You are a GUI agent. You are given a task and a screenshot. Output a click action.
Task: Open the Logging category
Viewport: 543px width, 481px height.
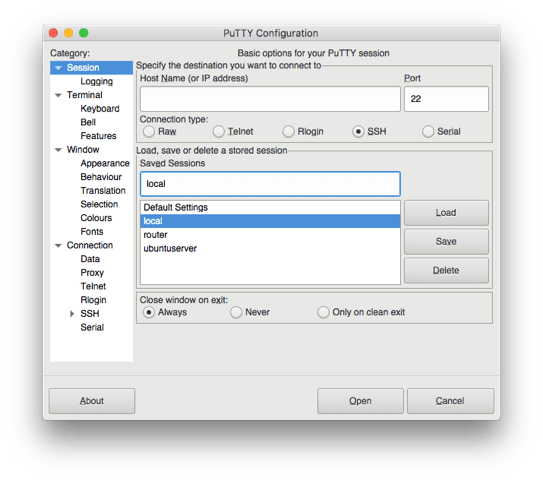point(97,81)
